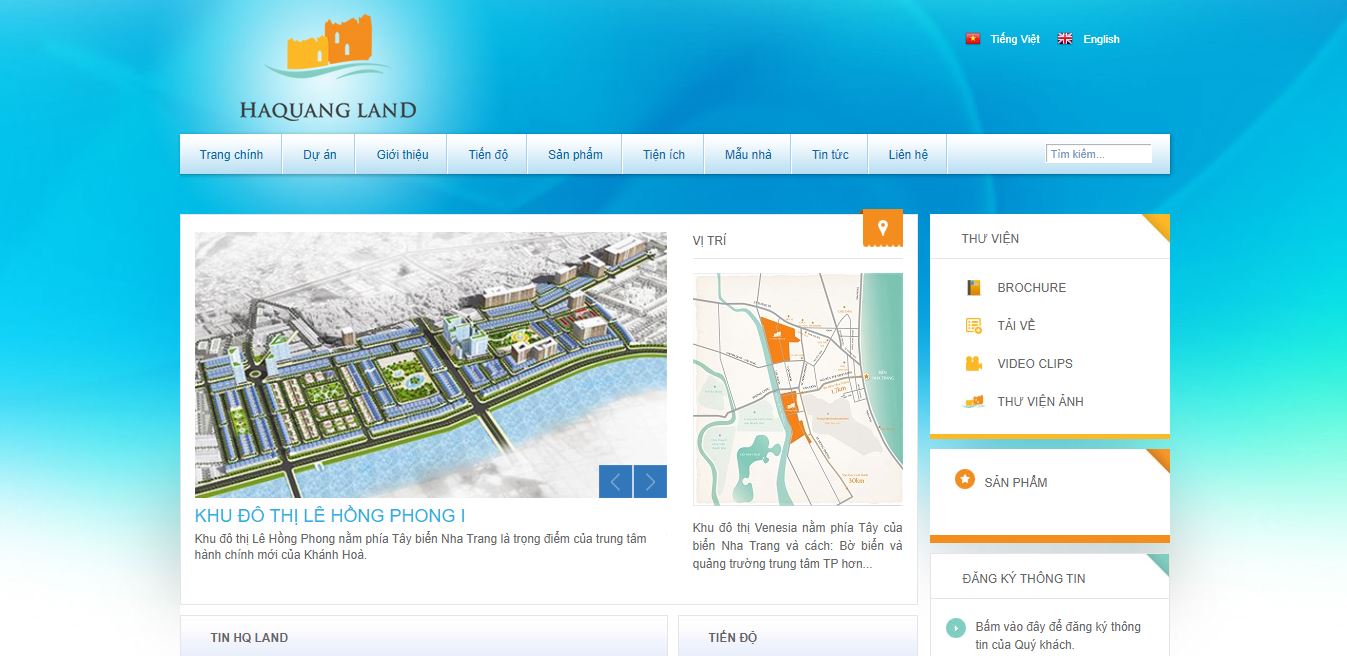Click the Sản phẩm star icon
This screenshot has height=656, width=1347.
click(965, 480)
